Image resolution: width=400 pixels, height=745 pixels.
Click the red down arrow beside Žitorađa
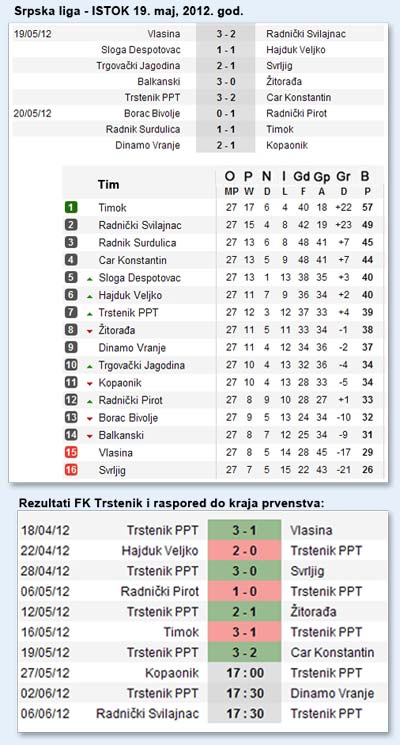pos(89,331)
